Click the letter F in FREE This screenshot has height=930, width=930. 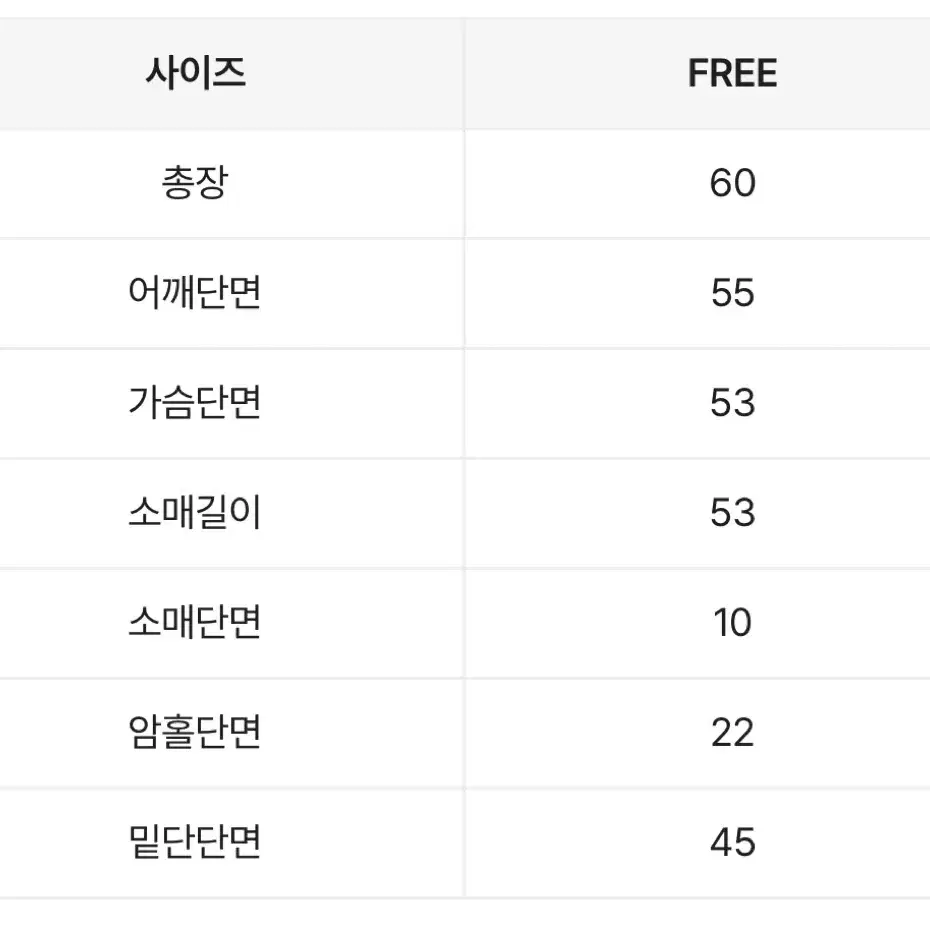(x=698, y=74)
